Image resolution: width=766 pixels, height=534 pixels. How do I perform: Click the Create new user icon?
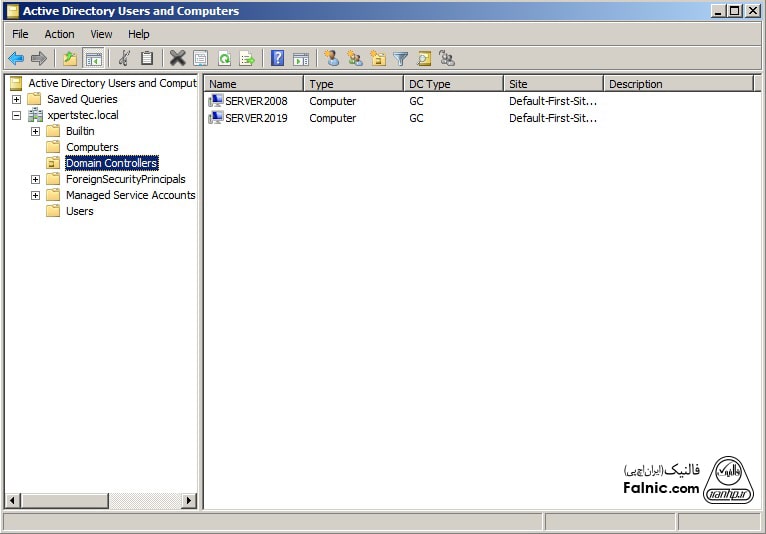tap(331, 59)
